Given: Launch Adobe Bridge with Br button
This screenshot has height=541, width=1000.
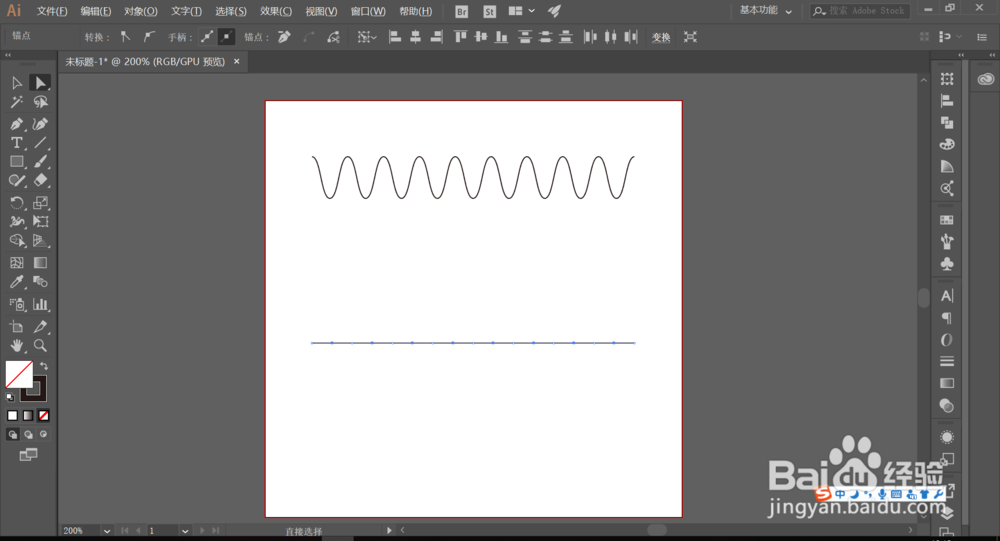Looking at the screenshot, I should [461, 11].
